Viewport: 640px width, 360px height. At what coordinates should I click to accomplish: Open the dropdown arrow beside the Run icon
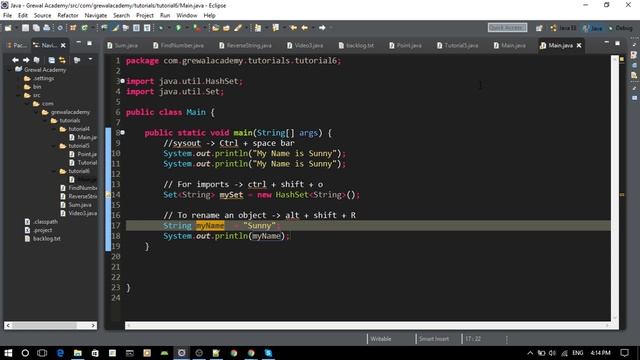pos(186,28)
